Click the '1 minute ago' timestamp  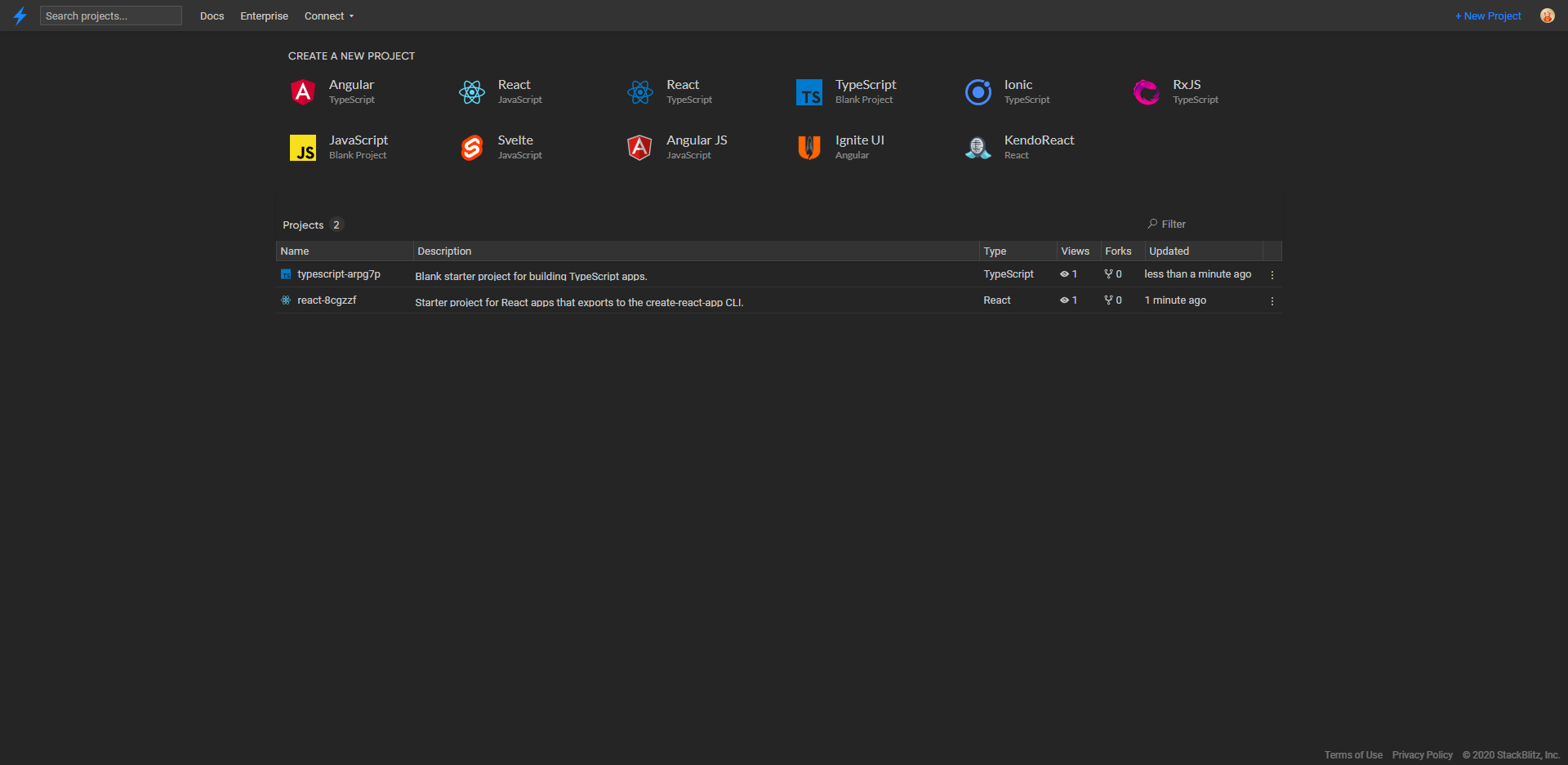(1175, 300)
